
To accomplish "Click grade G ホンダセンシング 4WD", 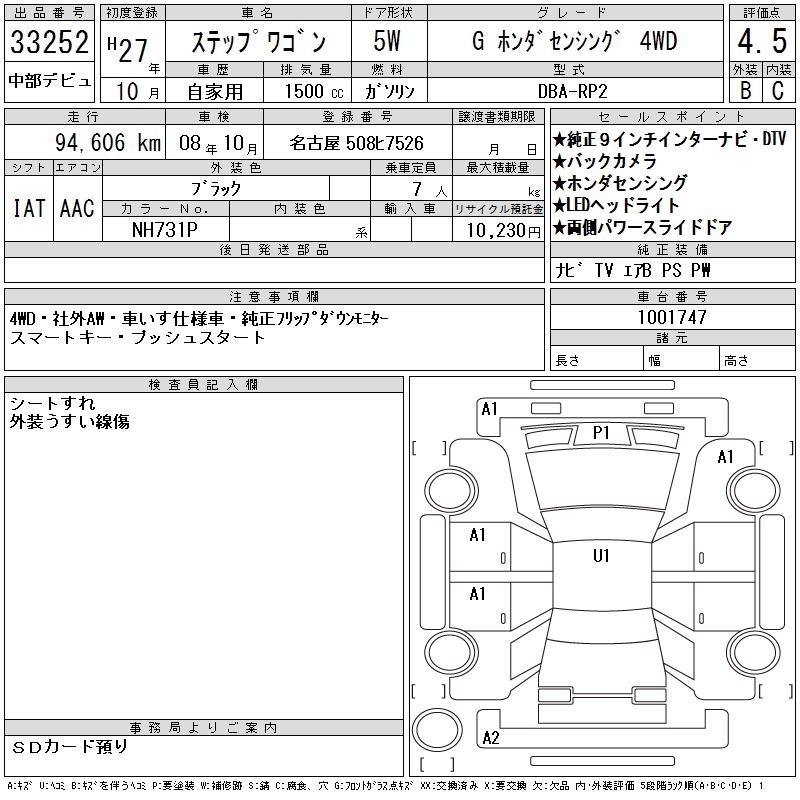I will coord(574,41).
